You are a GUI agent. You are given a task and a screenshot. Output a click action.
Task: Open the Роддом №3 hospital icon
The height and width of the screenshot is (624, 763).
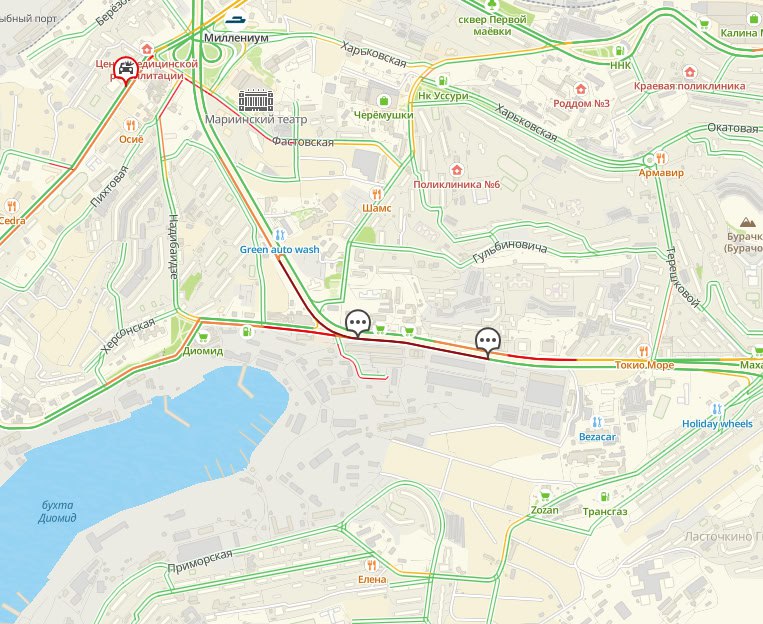[x=580, y=89]
